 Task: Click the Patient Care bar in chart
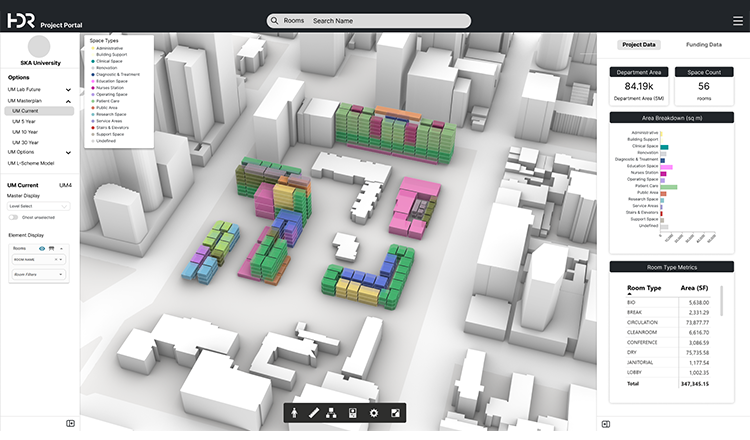669,186
